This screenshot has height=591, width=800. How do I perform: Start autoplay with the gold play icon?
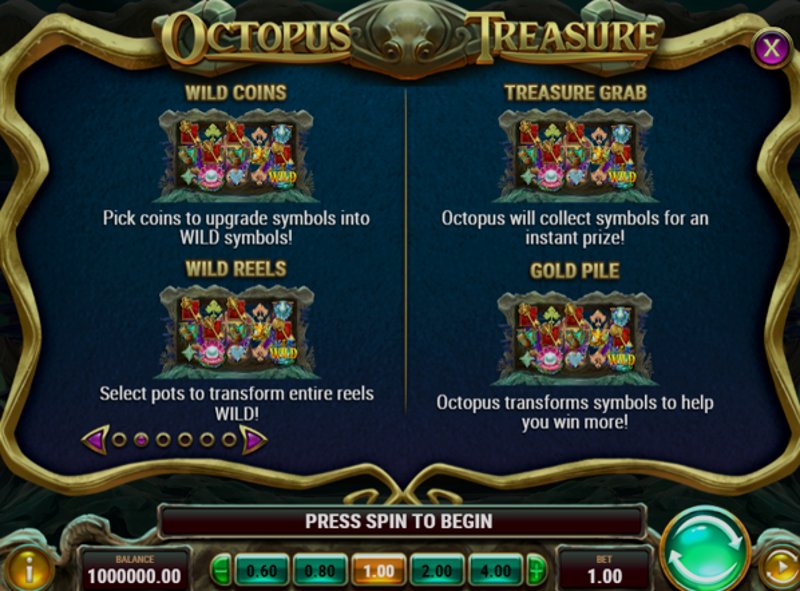tap(780, 567)
